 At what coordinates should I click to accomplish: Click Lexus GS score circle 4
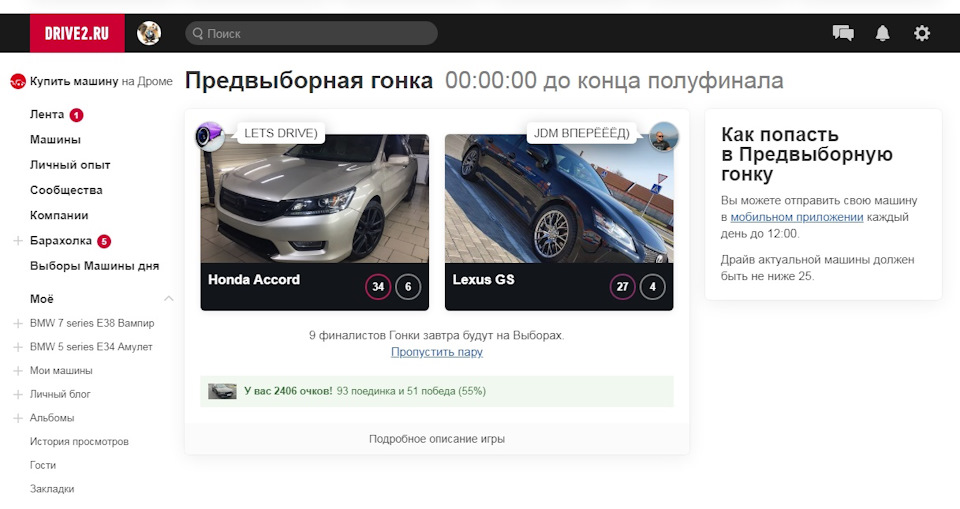[652, 287]
